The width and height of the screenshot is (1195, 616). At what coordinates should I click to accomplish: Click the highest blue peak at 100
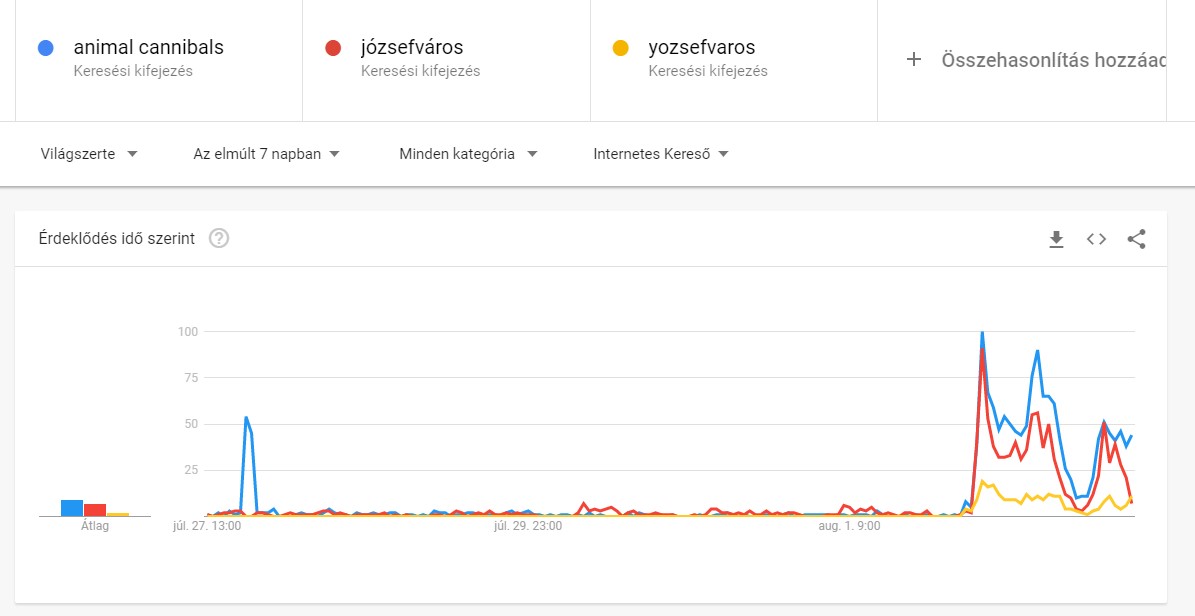pyautogui.click(x=982, y=333)
